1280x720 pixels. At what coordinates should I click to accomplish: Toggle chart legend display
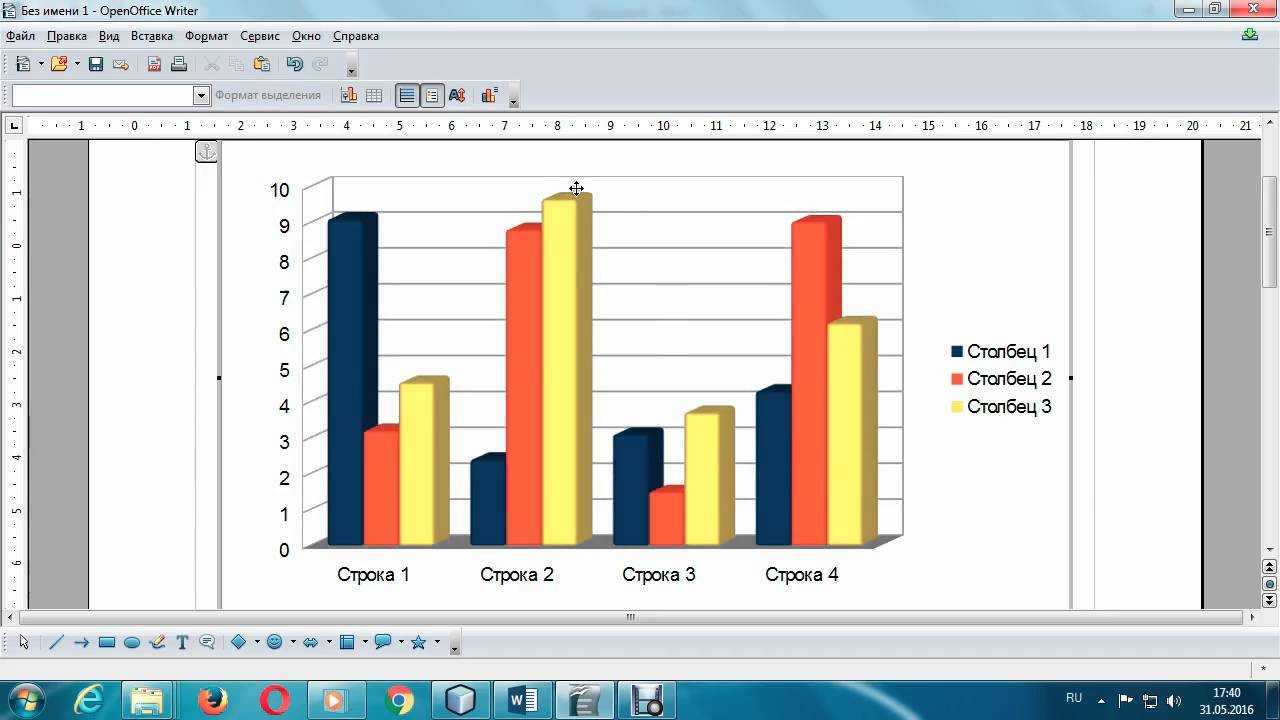coord(432,95)
